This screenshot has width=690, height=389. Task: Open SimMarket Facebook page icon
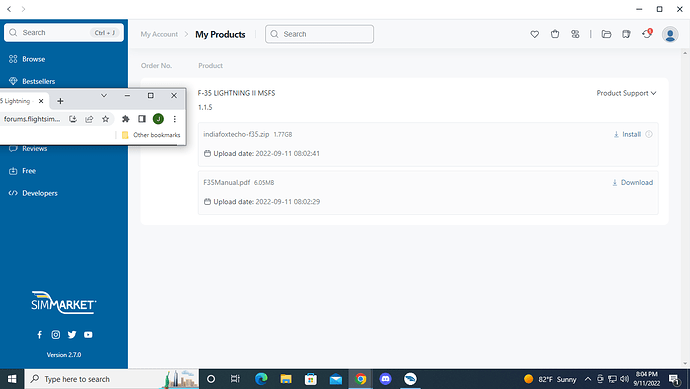pos(40,334)
